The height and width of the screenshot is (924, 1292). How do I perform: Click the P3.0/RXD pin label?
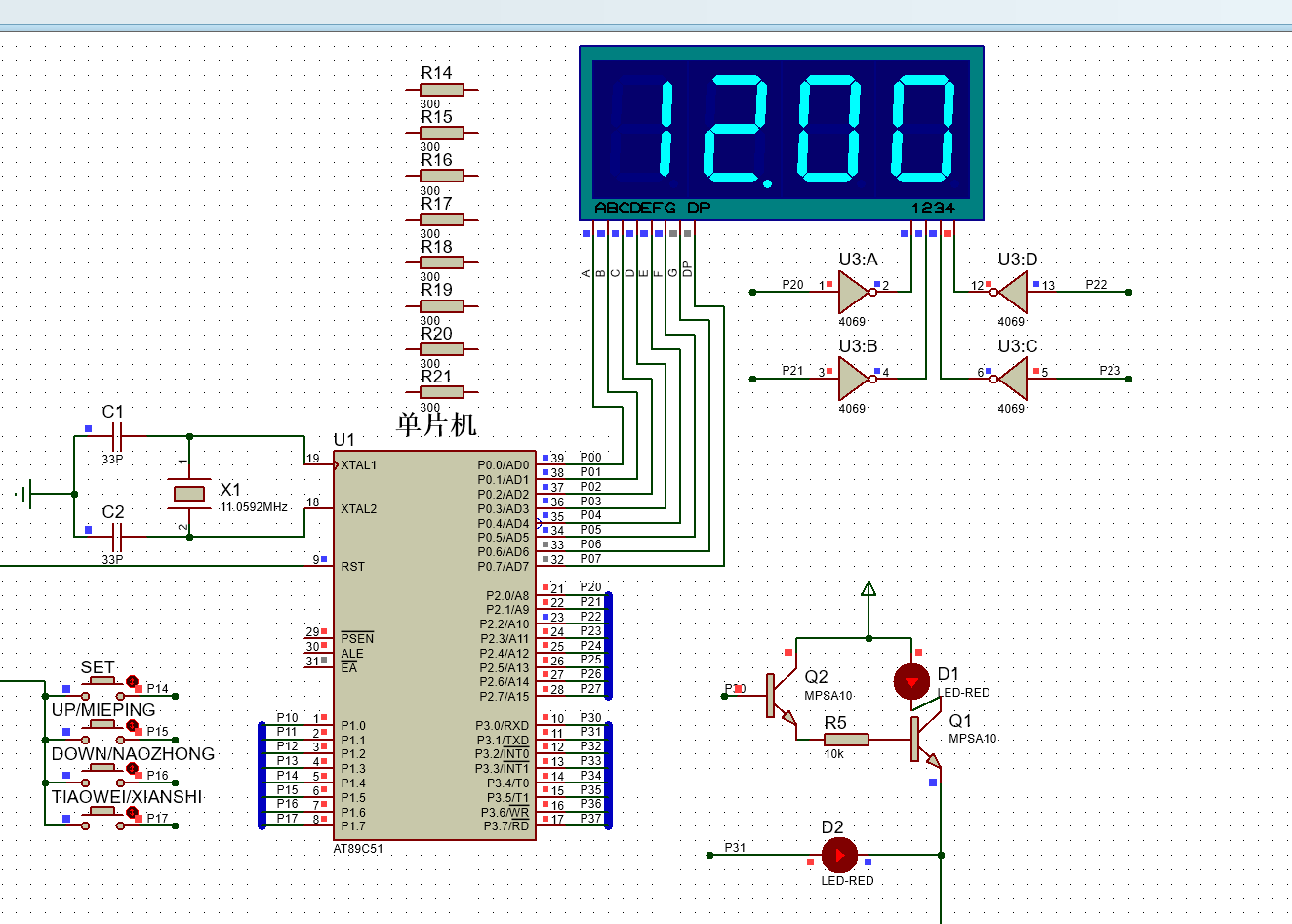(503, 726)
